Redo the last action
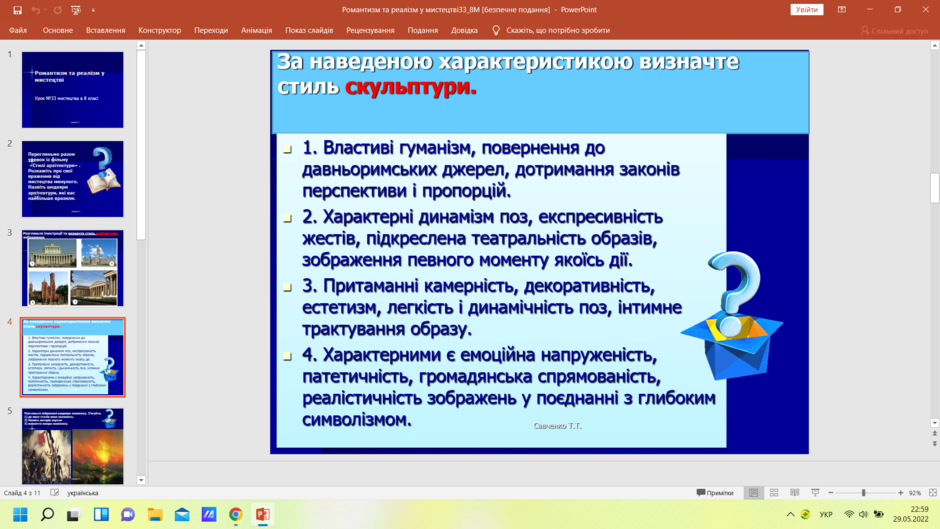The width and height of the screenshot is (940, 529). tap(58, 10)
